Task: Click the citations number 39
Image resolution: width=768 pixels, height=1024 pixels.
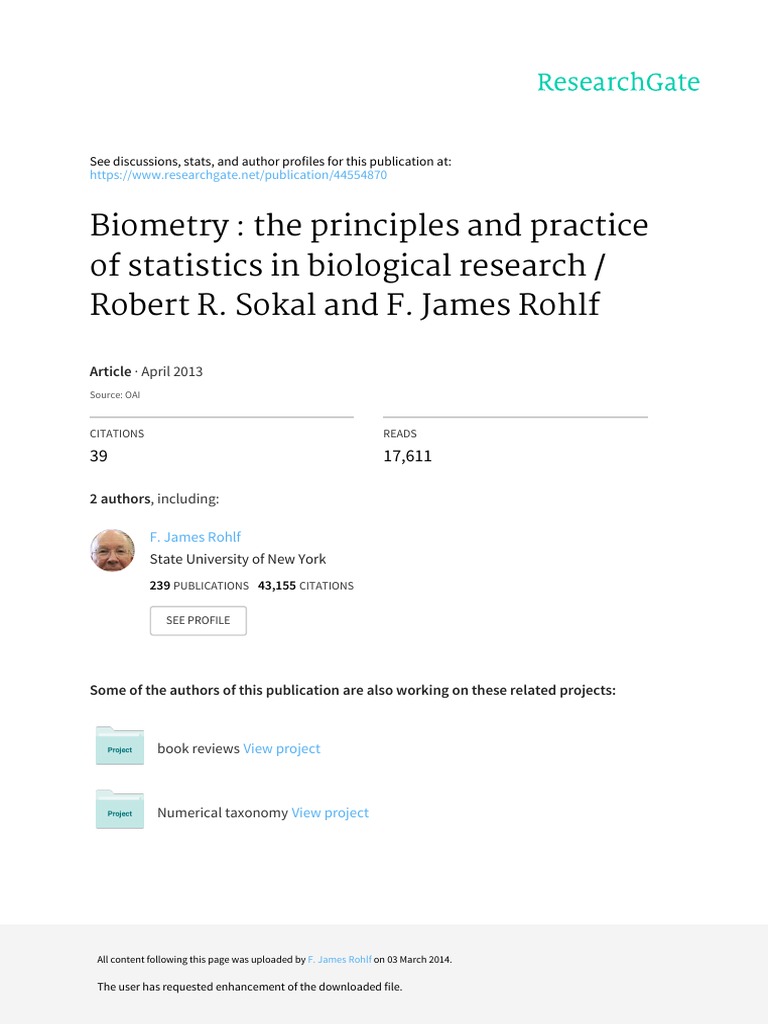Action: click(99, 456)
